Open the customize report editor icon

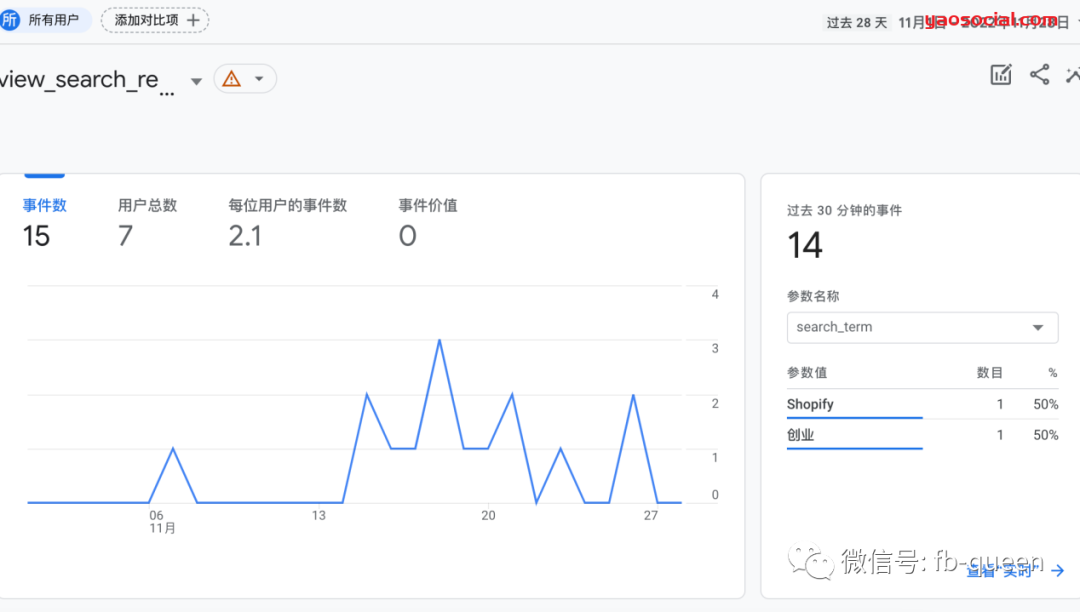click(1001, 74)
